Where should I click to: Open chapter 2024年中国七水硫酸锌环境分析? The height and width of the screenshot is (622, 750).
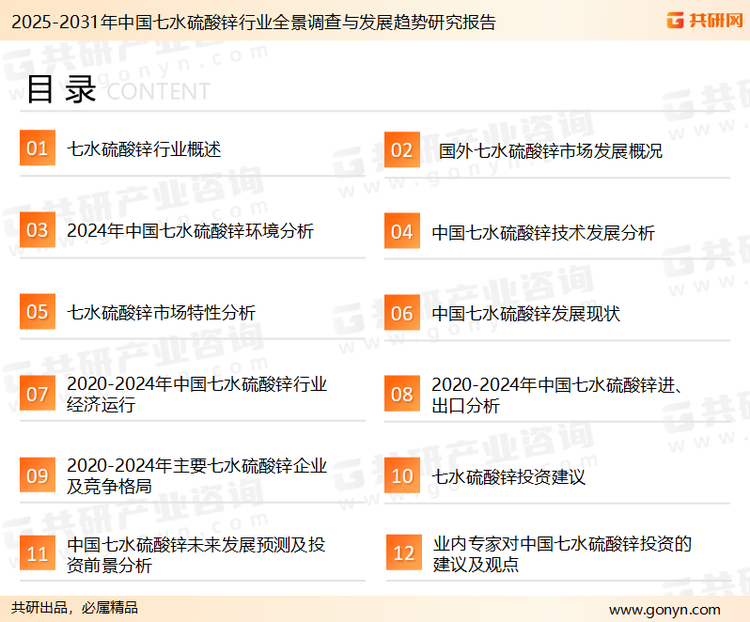pyautogui.click(x=190, y=231)
